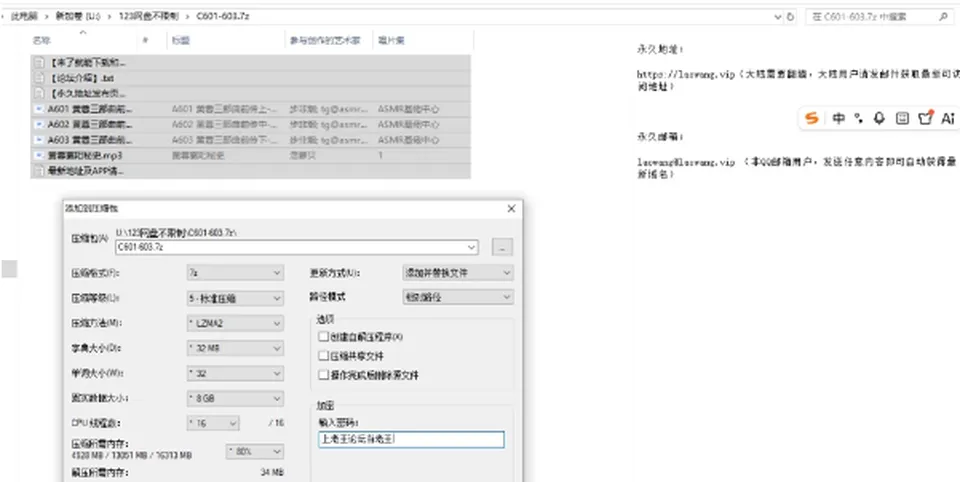Screen dimensions: 960x482
Task: Close the add-to-archive dialog
Action: (x=512, y=208)
